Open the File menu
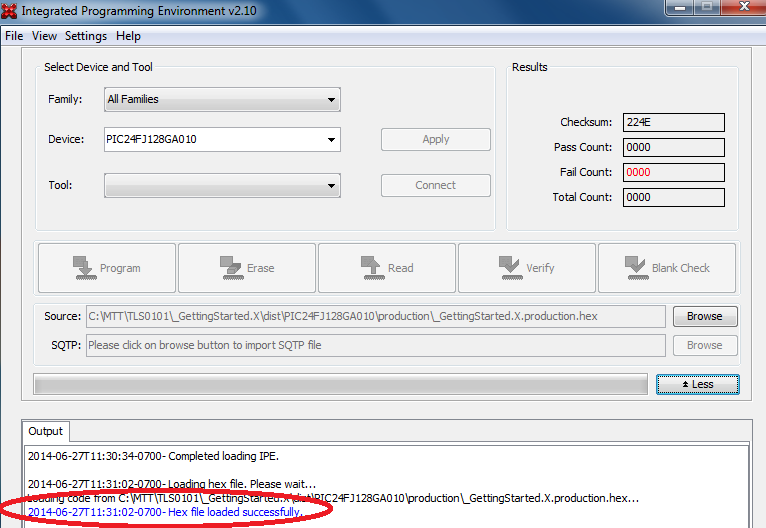 pyautogui.click(x=14, y=36)
